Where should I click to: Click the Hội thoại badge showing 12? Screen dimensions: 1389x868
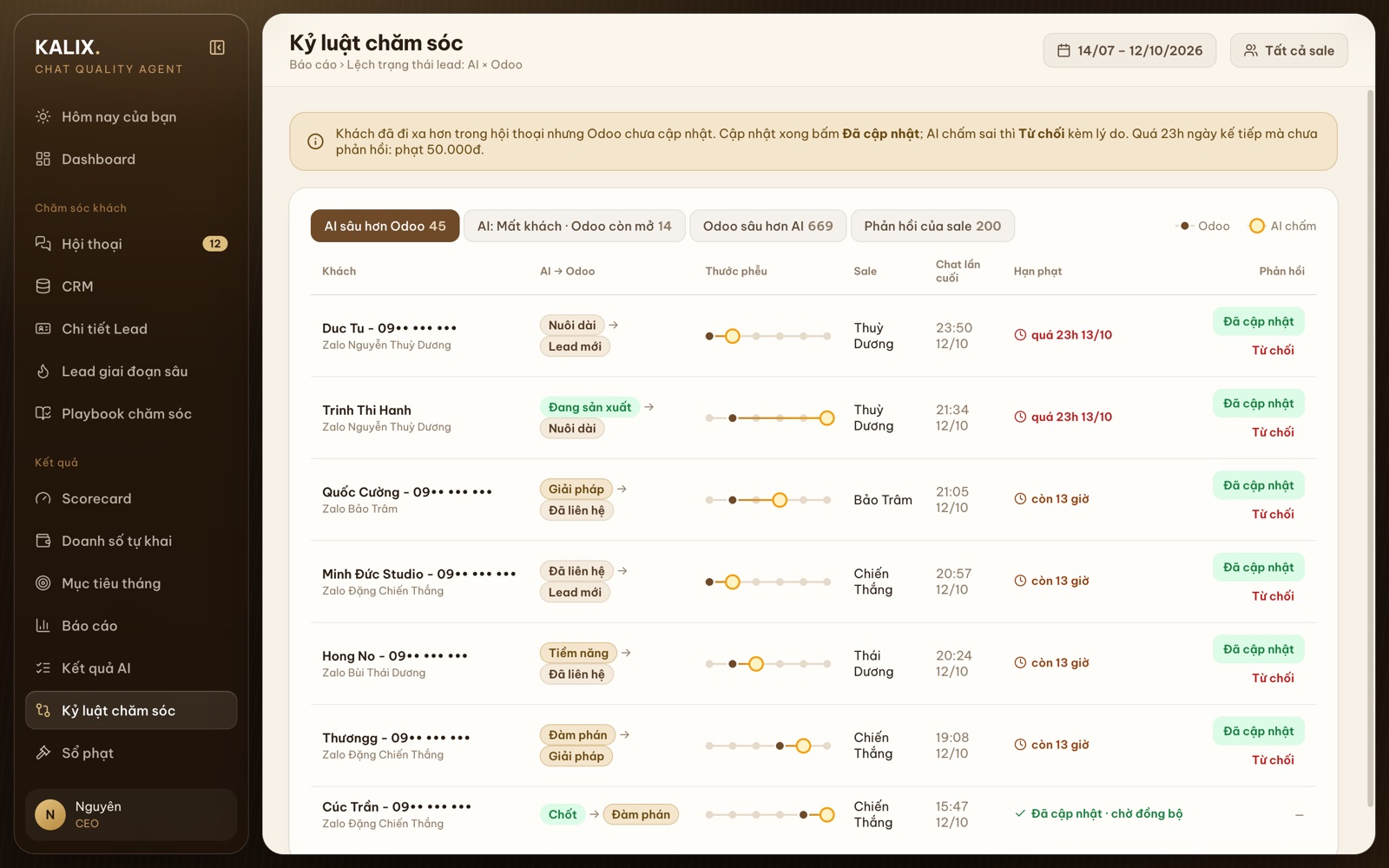tap(215, 244)
